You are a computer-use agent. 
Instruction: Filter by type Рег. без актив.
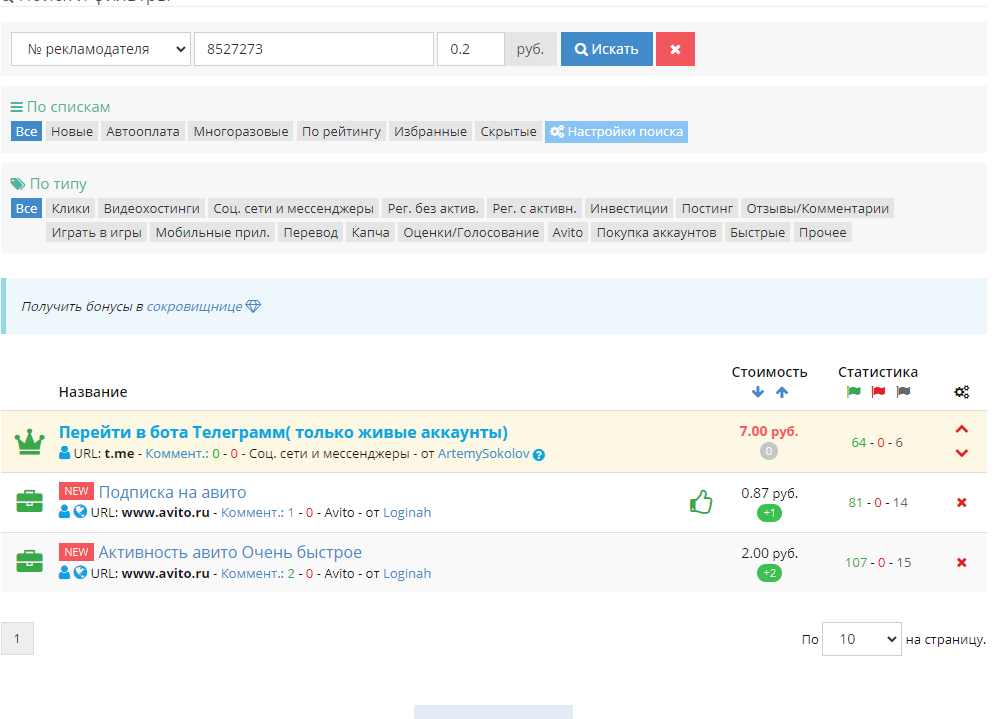point(433,208)
